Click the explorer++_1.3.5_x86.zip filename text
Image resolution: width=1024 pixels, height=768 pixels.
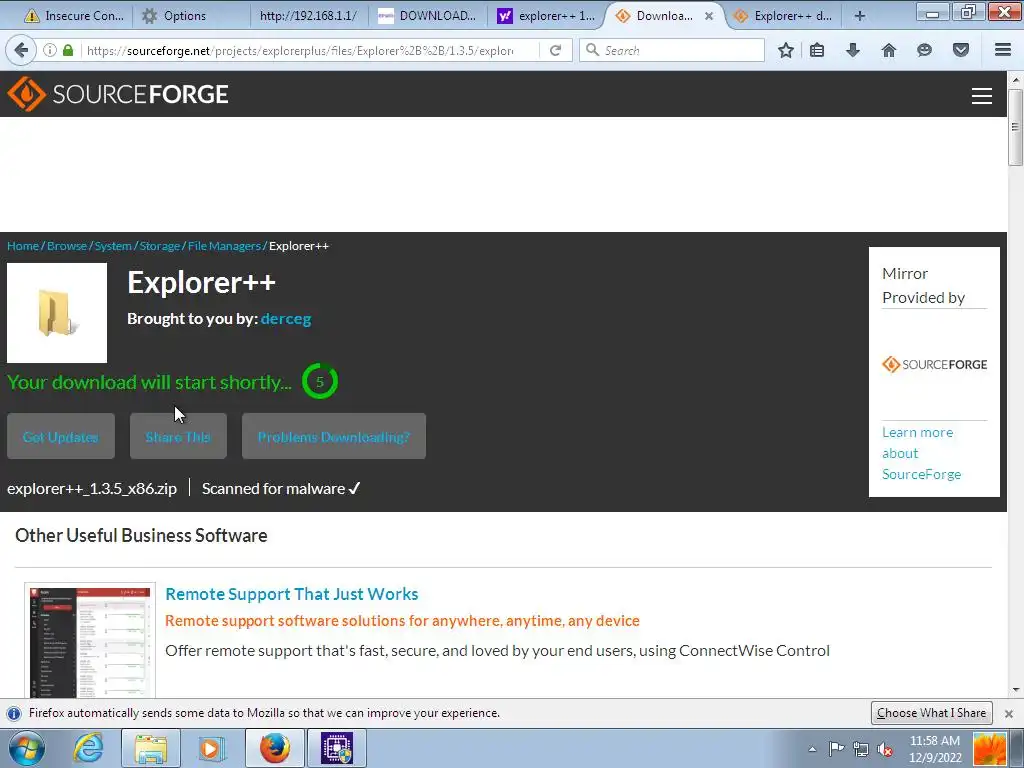click(x=92, y=488)
